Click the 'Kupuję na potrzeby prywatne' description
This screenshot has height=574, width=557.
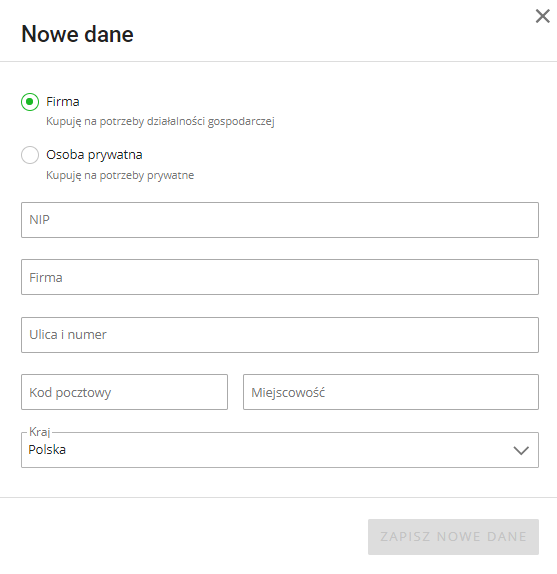pos(120,175)
